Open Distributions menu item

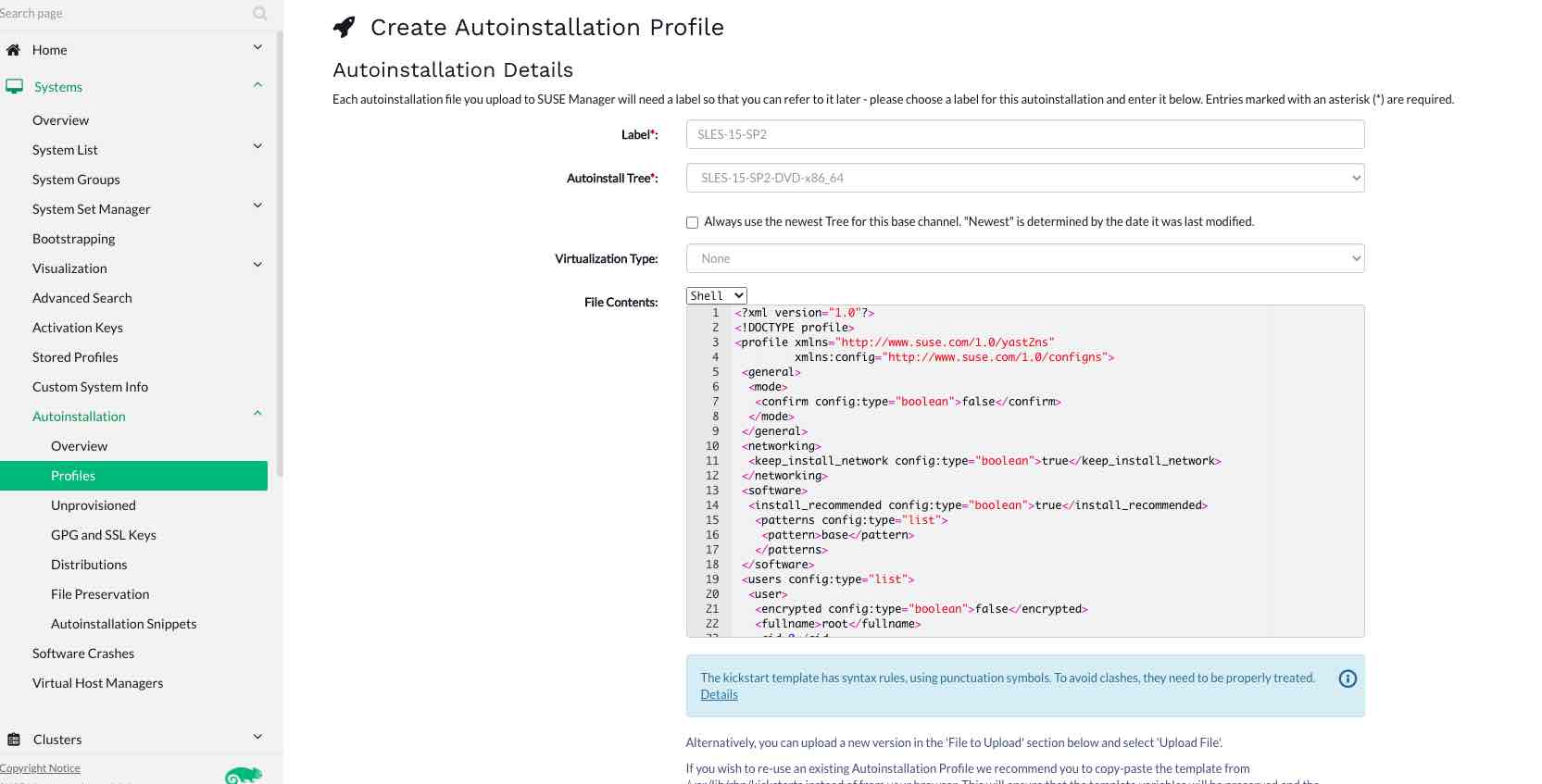click(x=89, y=565)
